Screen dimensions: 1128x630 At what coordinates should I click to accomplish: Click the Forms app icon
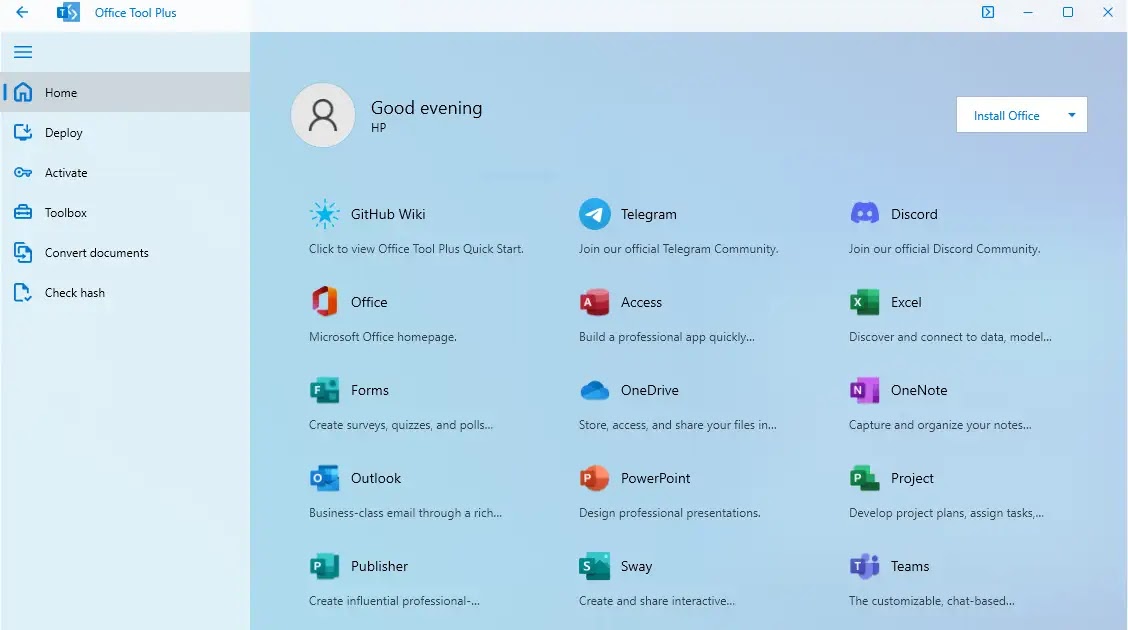(x=324, y=390)
